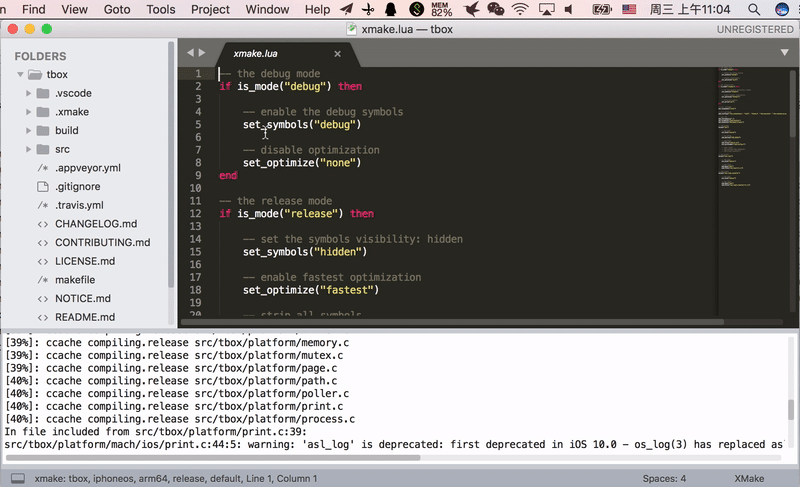Click the US flag input source icon

629,9
